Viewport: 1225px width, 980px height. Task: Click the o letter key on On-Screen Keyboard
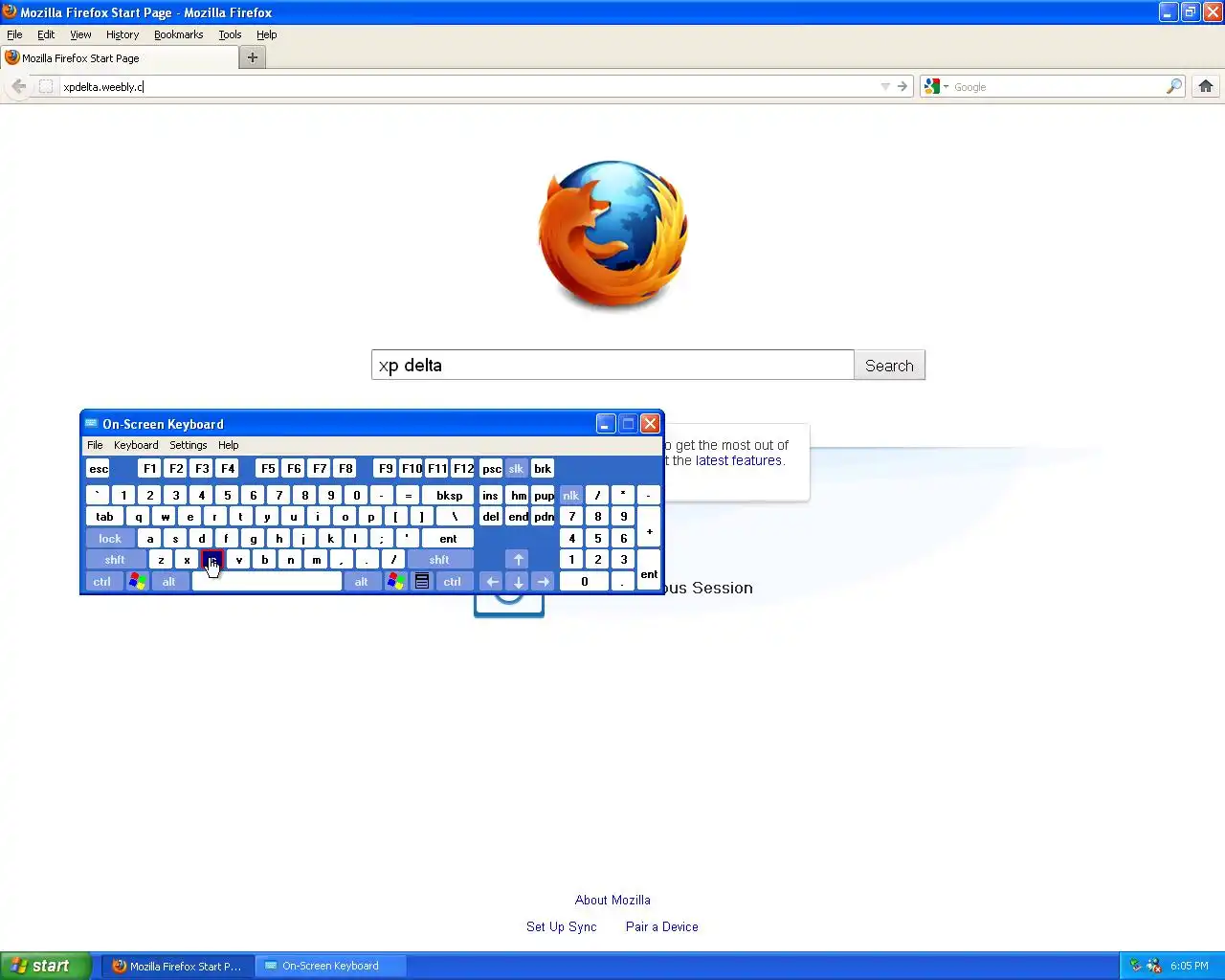345,517
